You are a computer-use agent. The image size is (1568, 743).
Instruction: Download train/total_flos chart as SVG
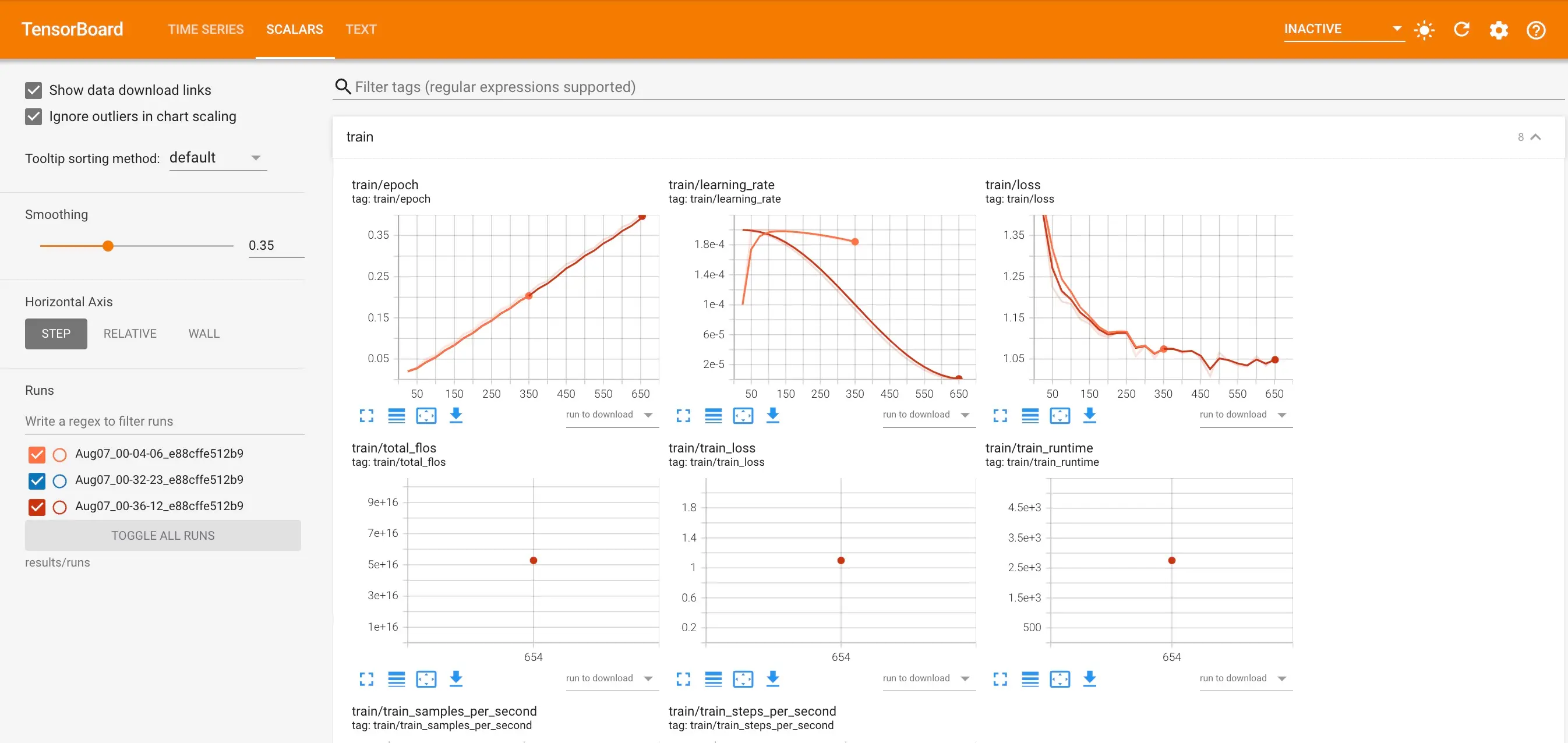456,678
